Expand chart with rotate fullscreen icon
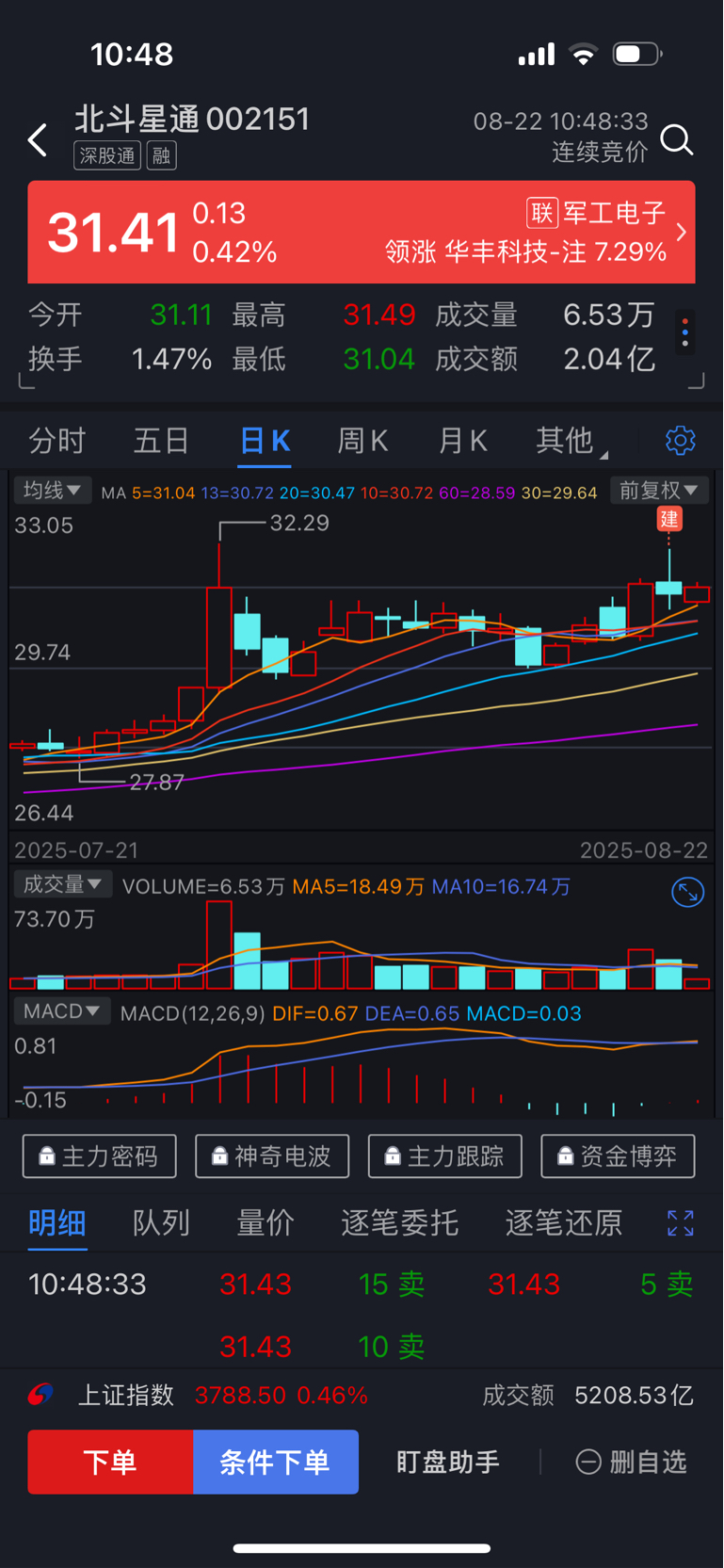724x1568 pixels. [688, 892]
